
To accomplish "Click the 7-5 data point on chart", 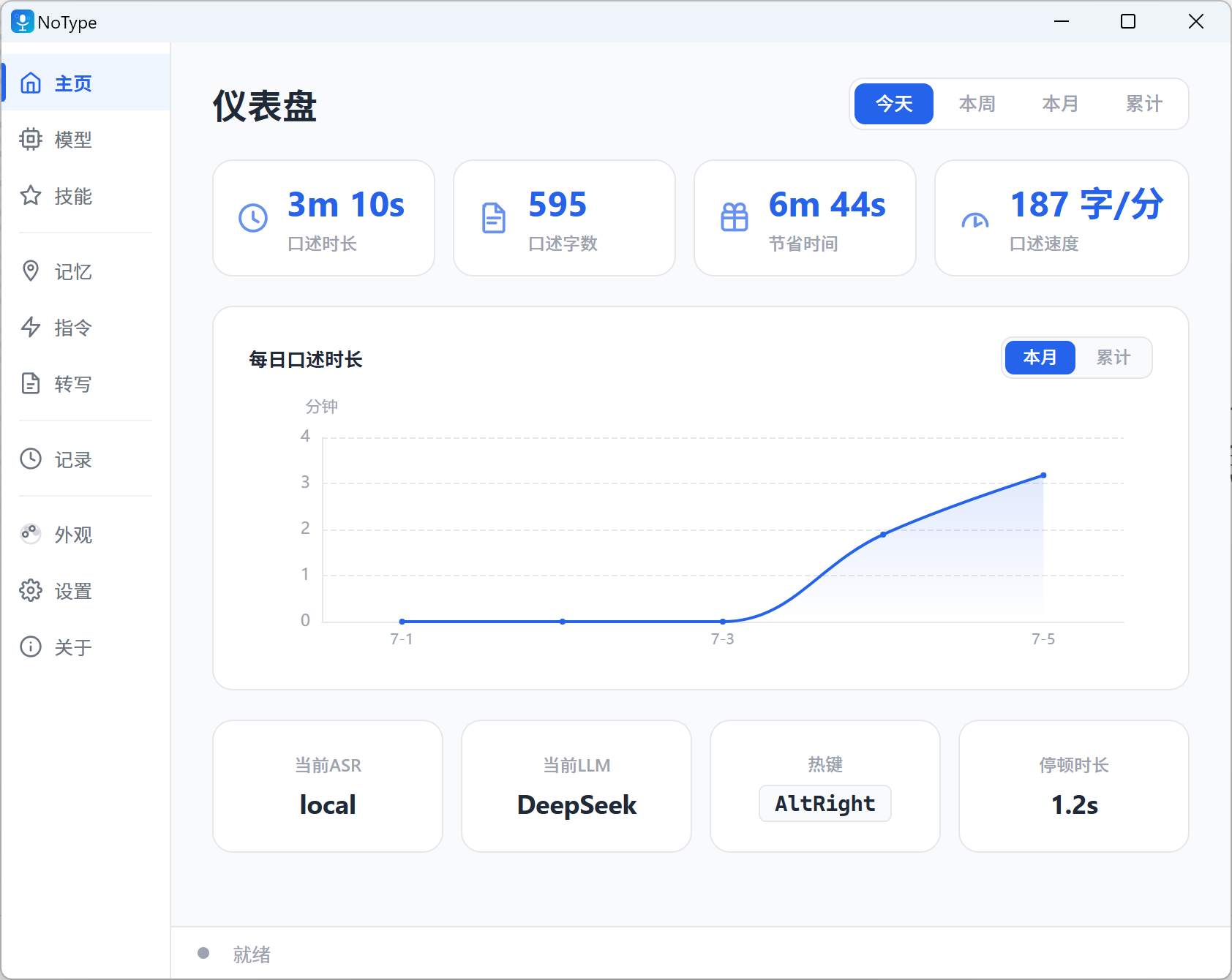I will 1043,475.
